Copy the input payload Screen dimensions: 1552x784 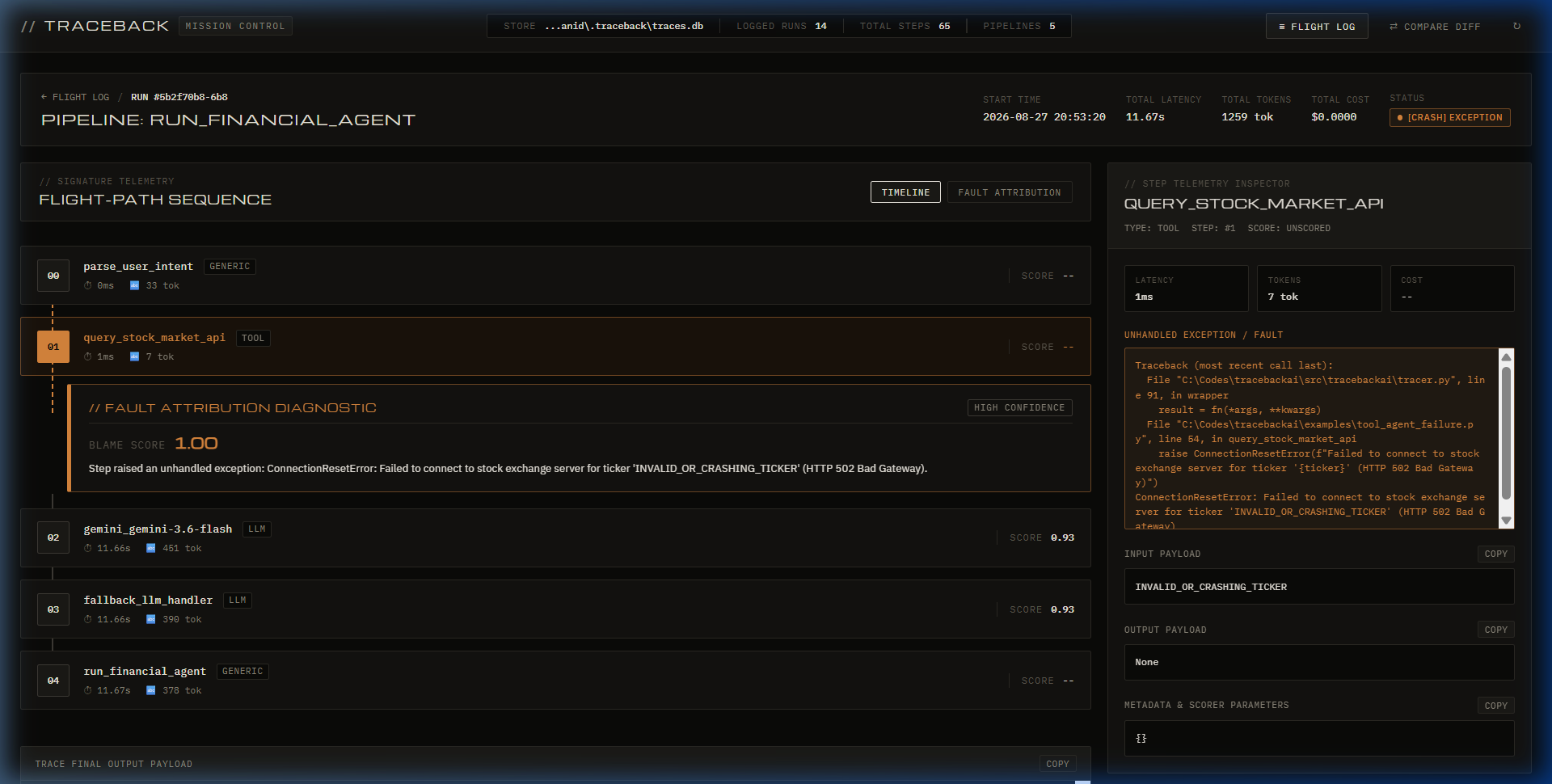pyautogui.click(x=1495, y=554)
